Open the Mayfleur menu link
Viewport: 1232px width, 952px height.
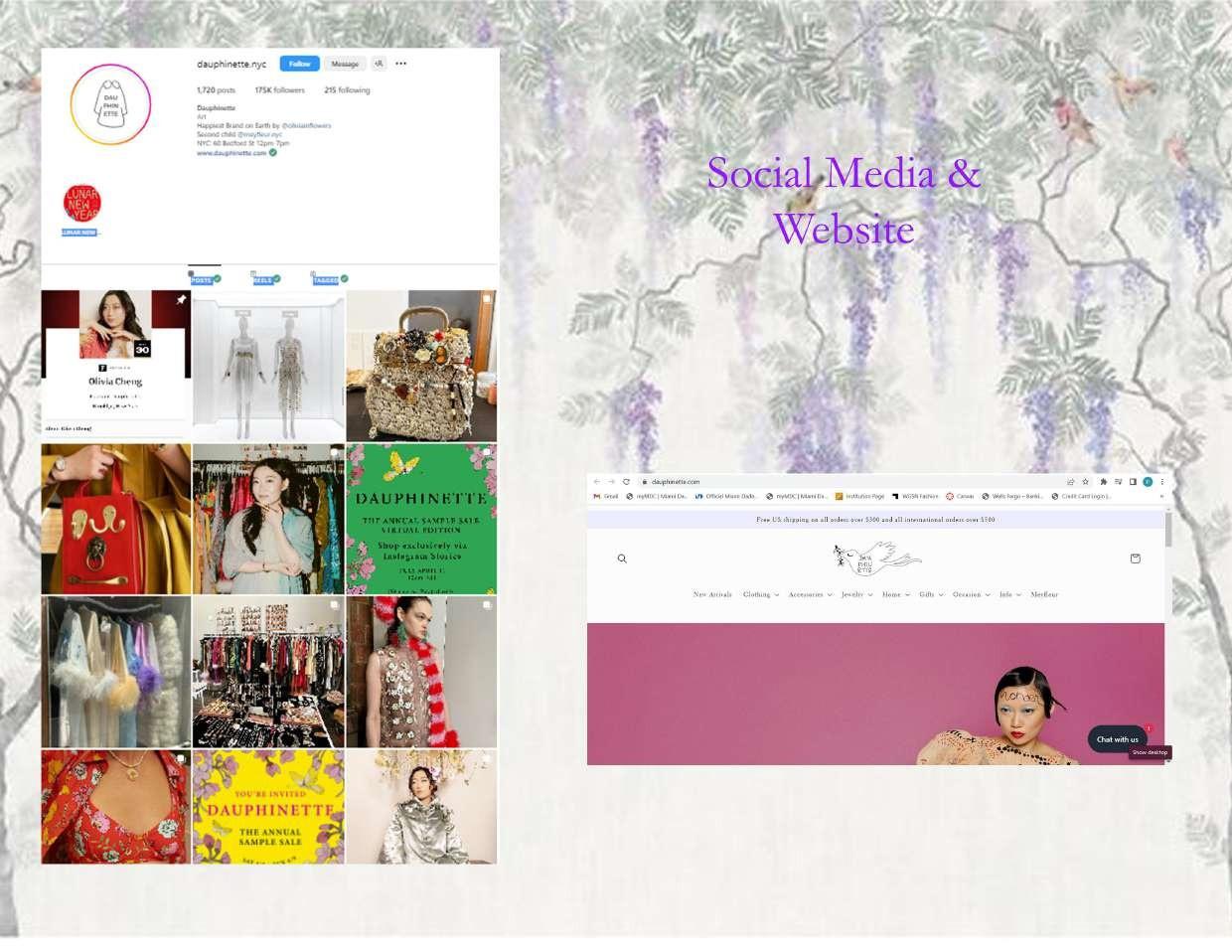(1044, 594)
